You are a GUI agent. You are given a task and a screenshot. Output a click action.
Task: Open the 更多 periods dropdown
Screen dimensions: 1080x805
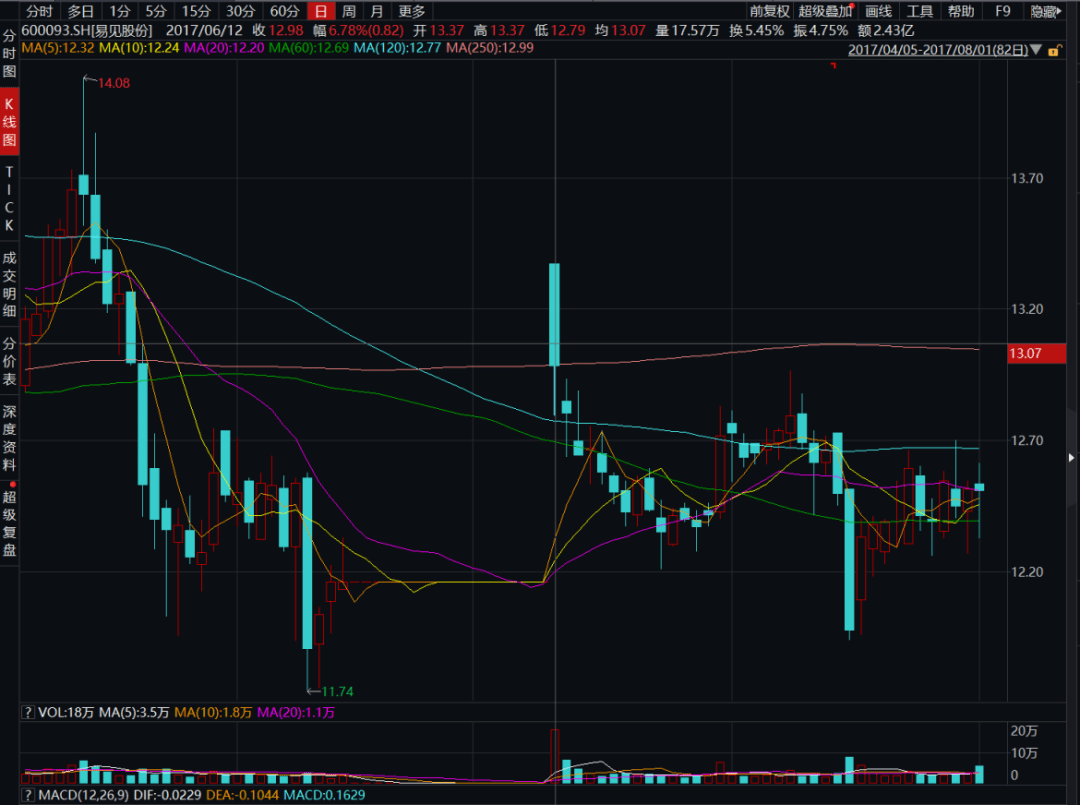411,11
